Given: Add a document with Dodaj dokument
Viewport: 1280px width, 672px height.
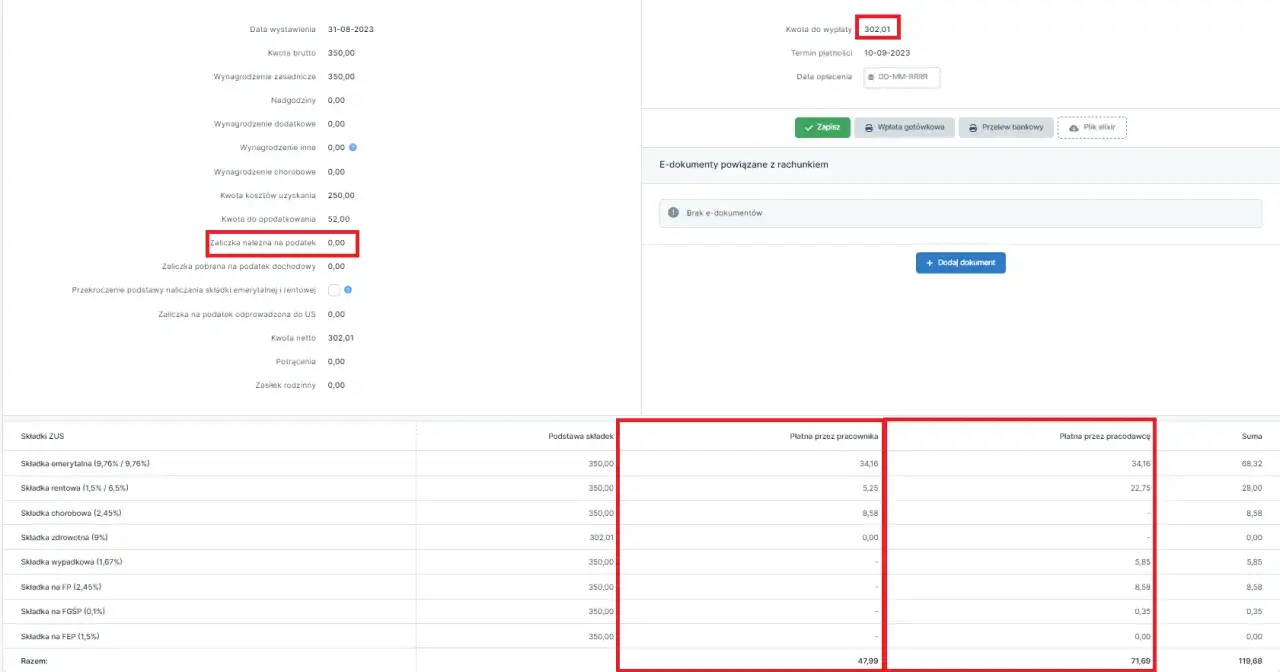Looking at the screenshot, I should [960, 263].
